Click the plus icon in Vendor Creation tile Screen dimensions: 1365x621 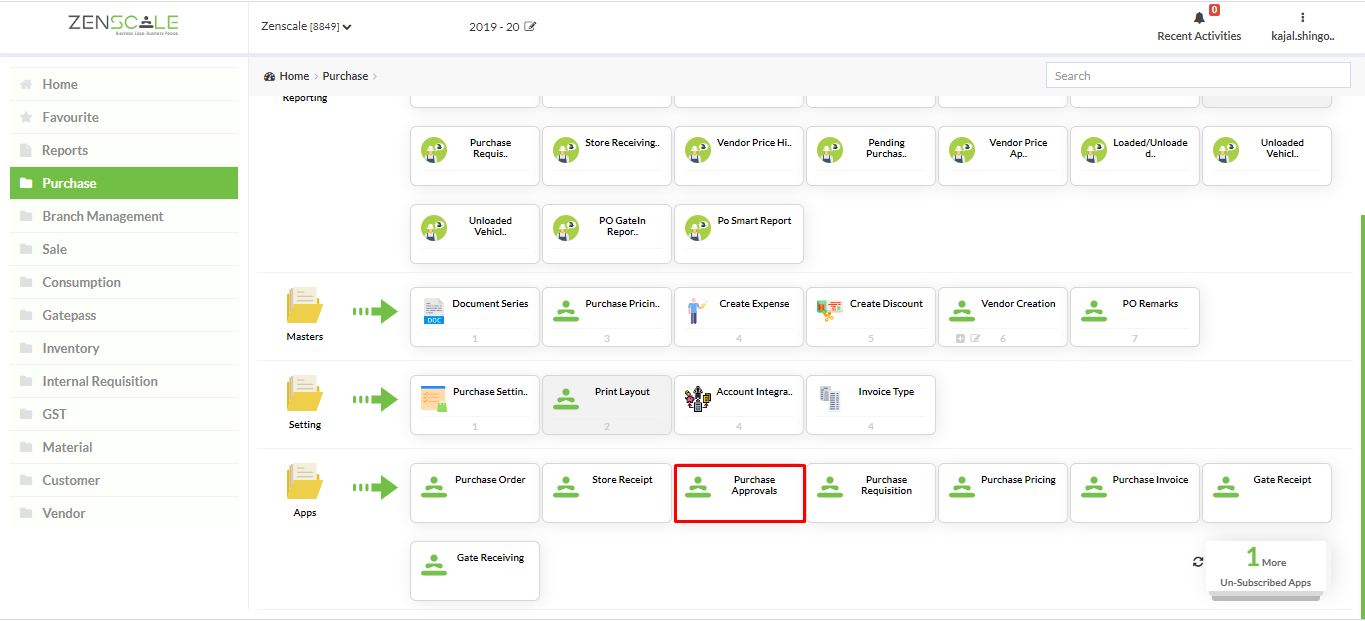960,338
